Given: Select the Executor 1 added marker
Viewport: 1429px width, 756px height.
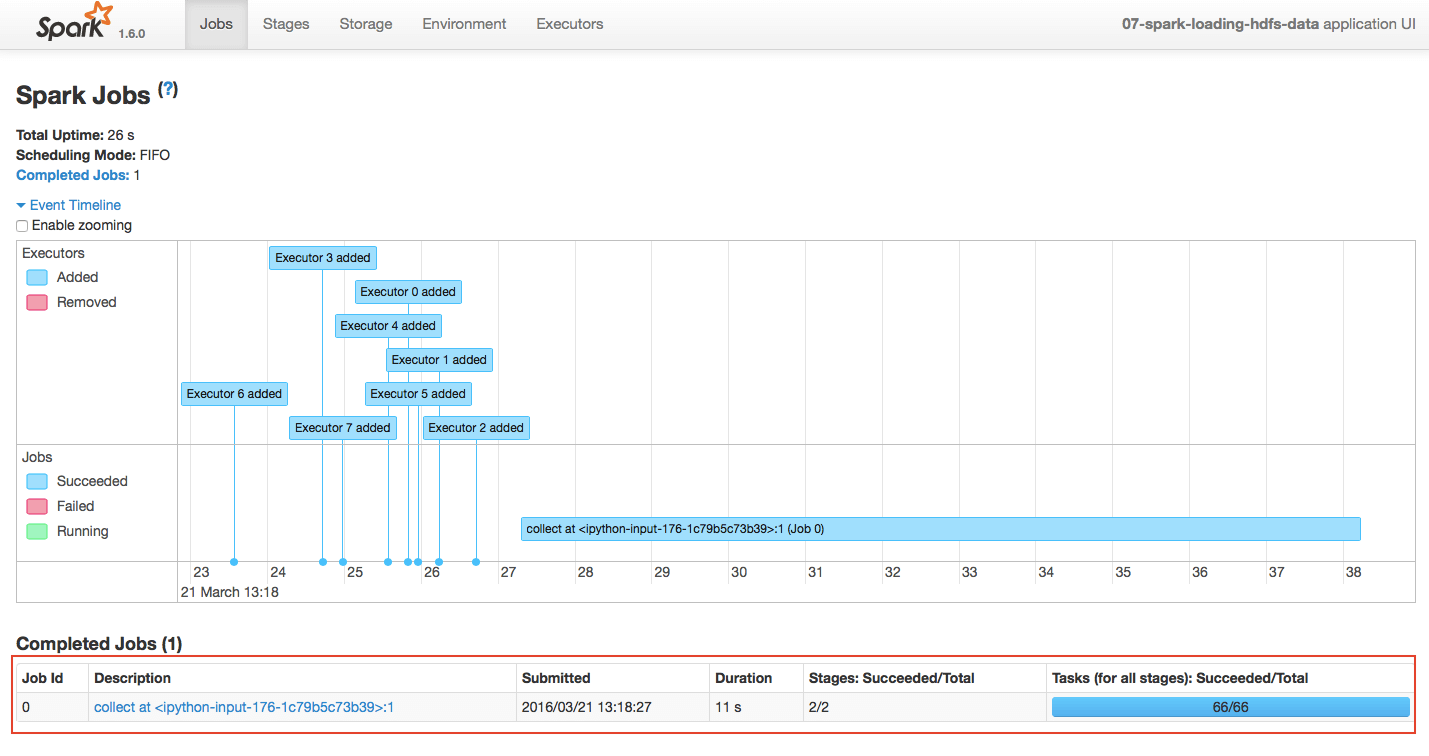Looking at the screenshot, I should (439, 360).
